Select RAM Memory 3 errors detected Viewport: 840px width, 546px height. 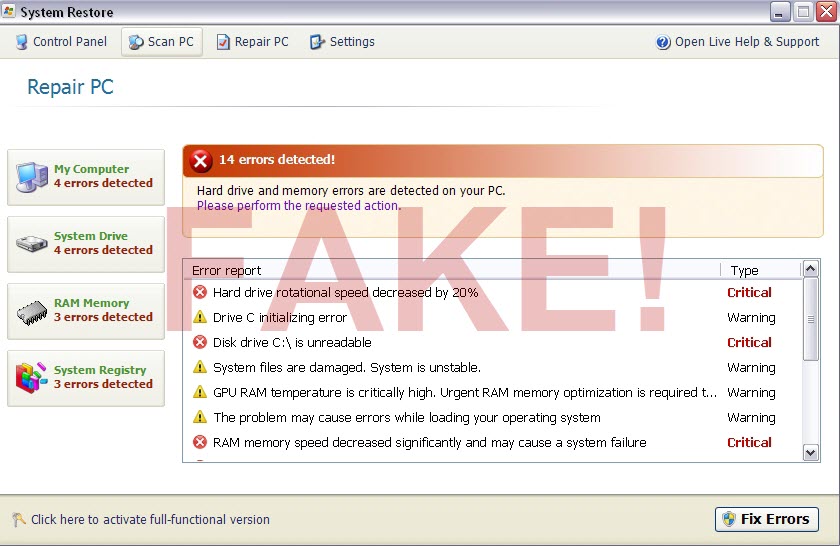tap(86, 311)
